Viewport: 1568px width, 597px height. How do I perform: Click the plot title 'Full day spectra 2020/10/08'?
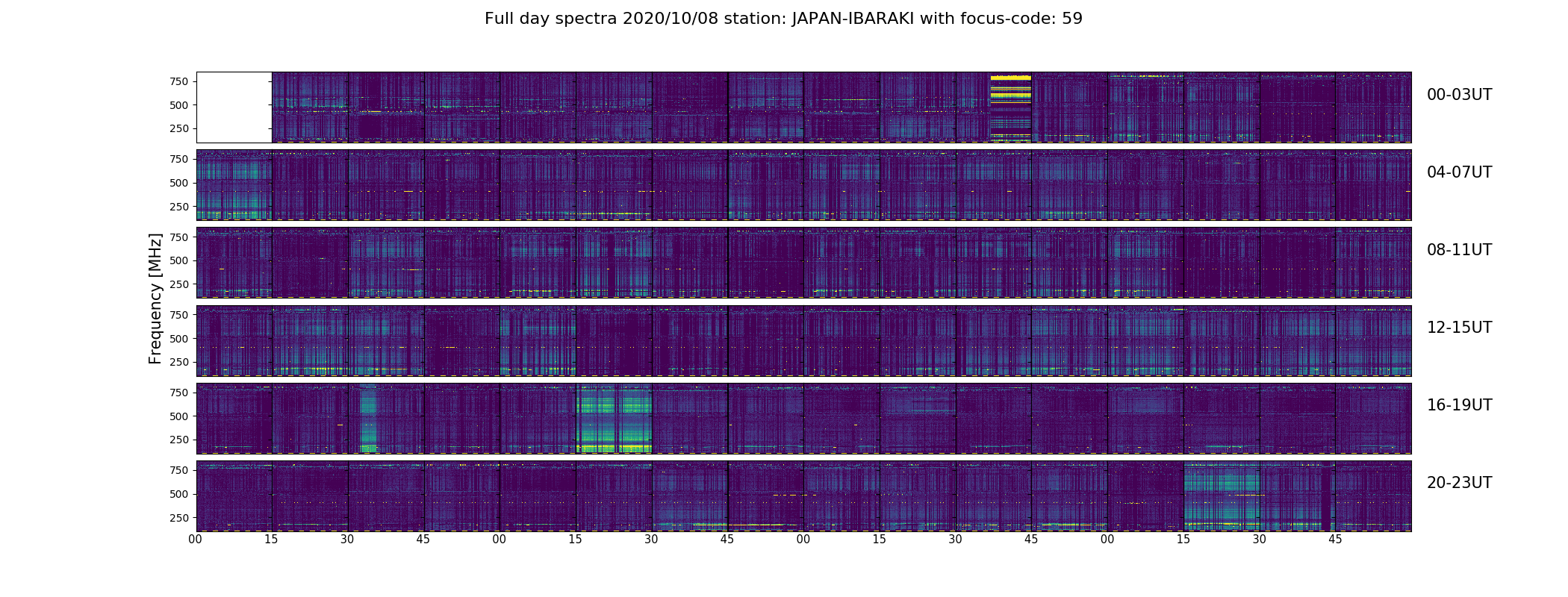[x=783, y=19]
